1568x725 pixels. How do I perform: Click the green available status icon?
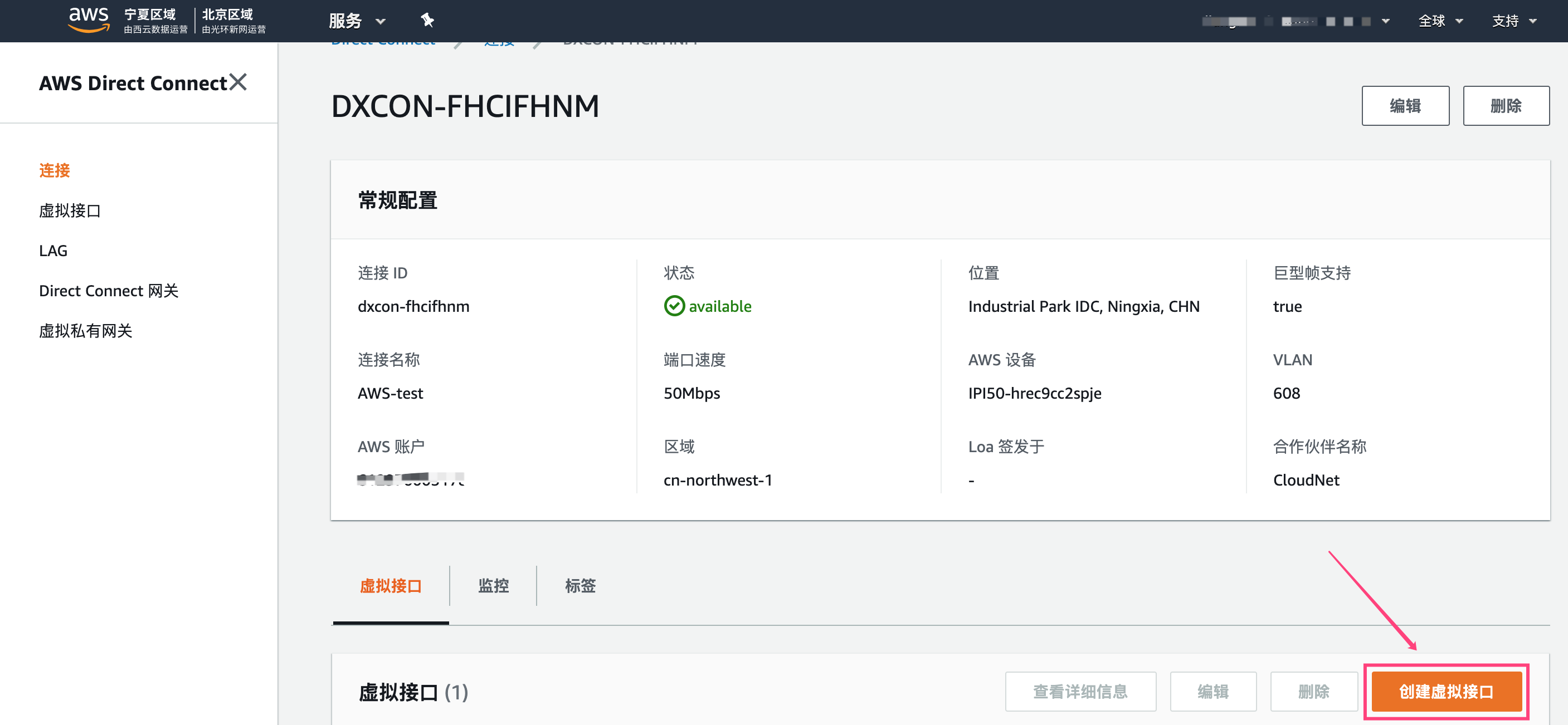[674, 306]
